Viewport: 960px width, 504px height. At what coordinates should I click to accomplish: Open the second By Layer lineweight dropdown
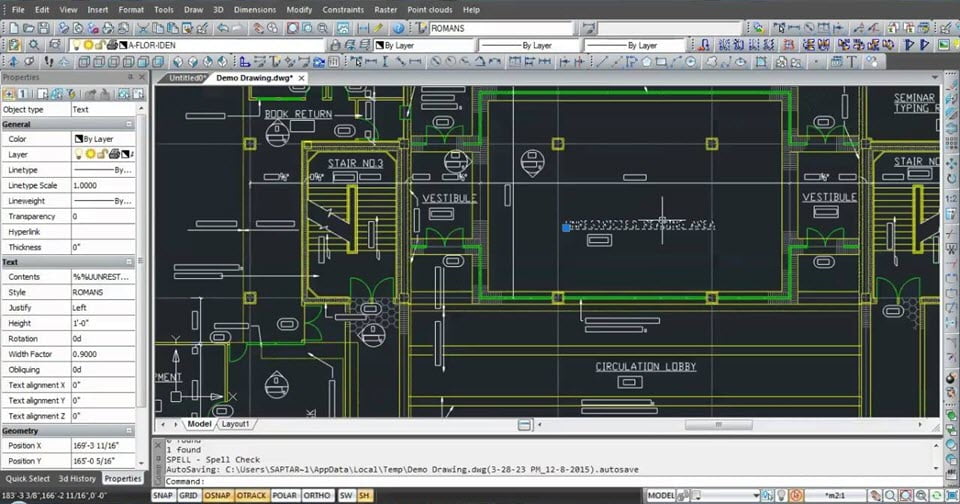(634, 45)
